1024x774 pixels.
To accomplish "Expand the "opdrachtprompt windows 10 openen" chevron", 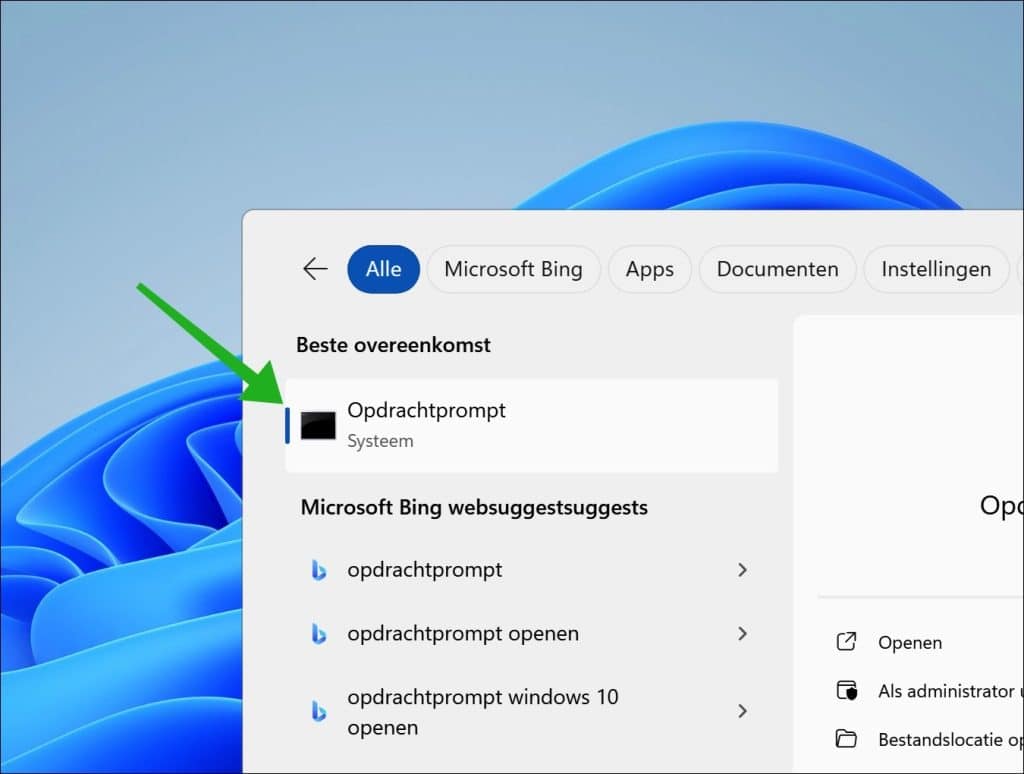I will 743,711.
